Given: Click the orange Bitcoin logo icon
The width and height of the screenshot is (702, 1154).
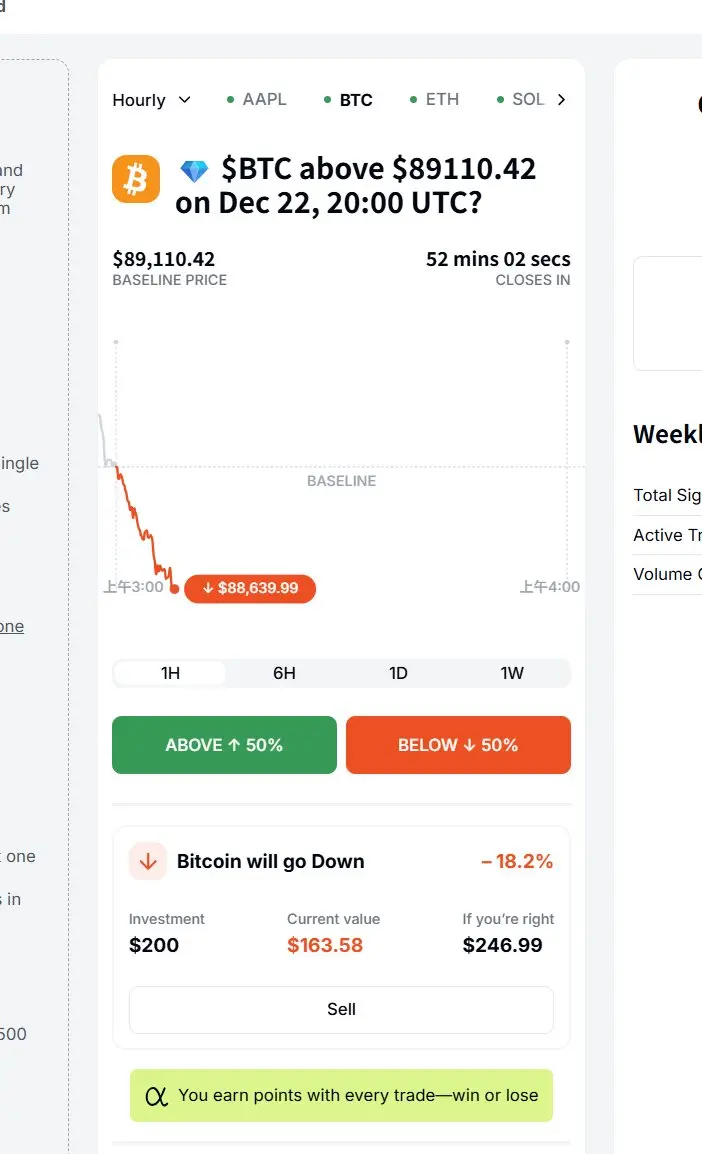Looking at the screenshot, I should click(x=136, y=179).
